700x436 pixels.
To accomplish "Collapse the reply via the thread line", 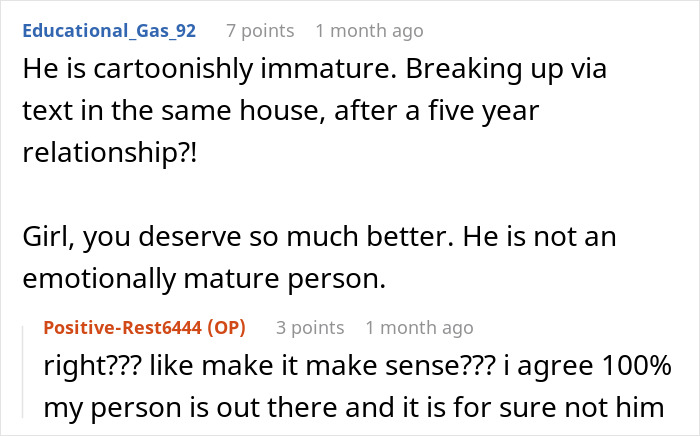I will 23,372.
